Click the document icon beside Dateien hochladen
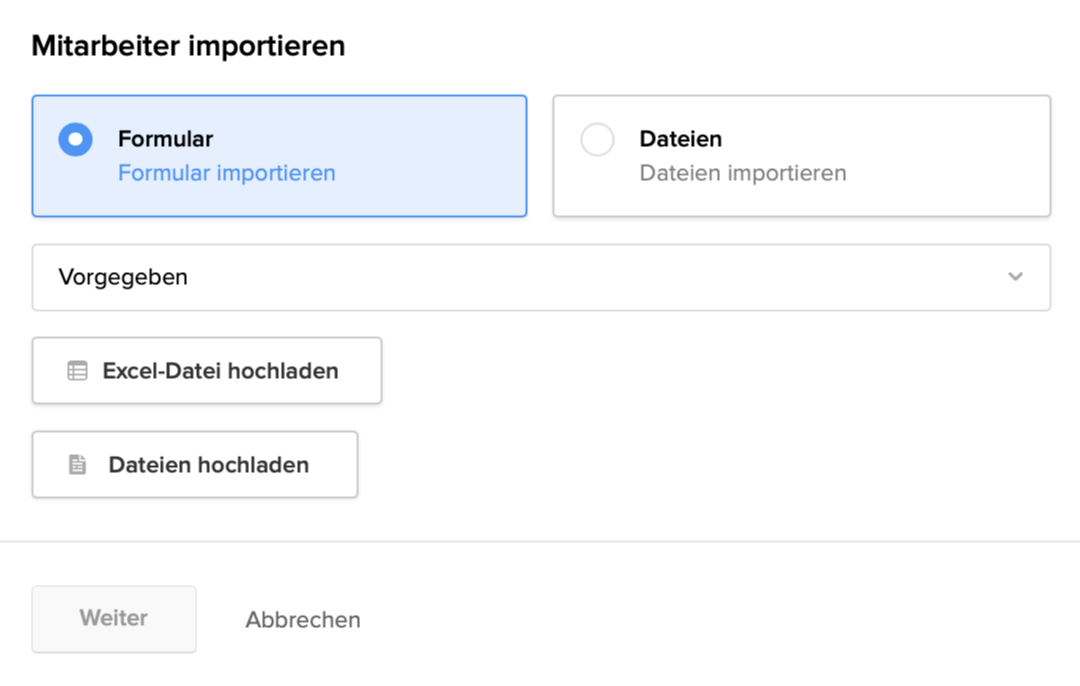The height and width of the screenshot is (686, 1080). click(x=77, y=465)
